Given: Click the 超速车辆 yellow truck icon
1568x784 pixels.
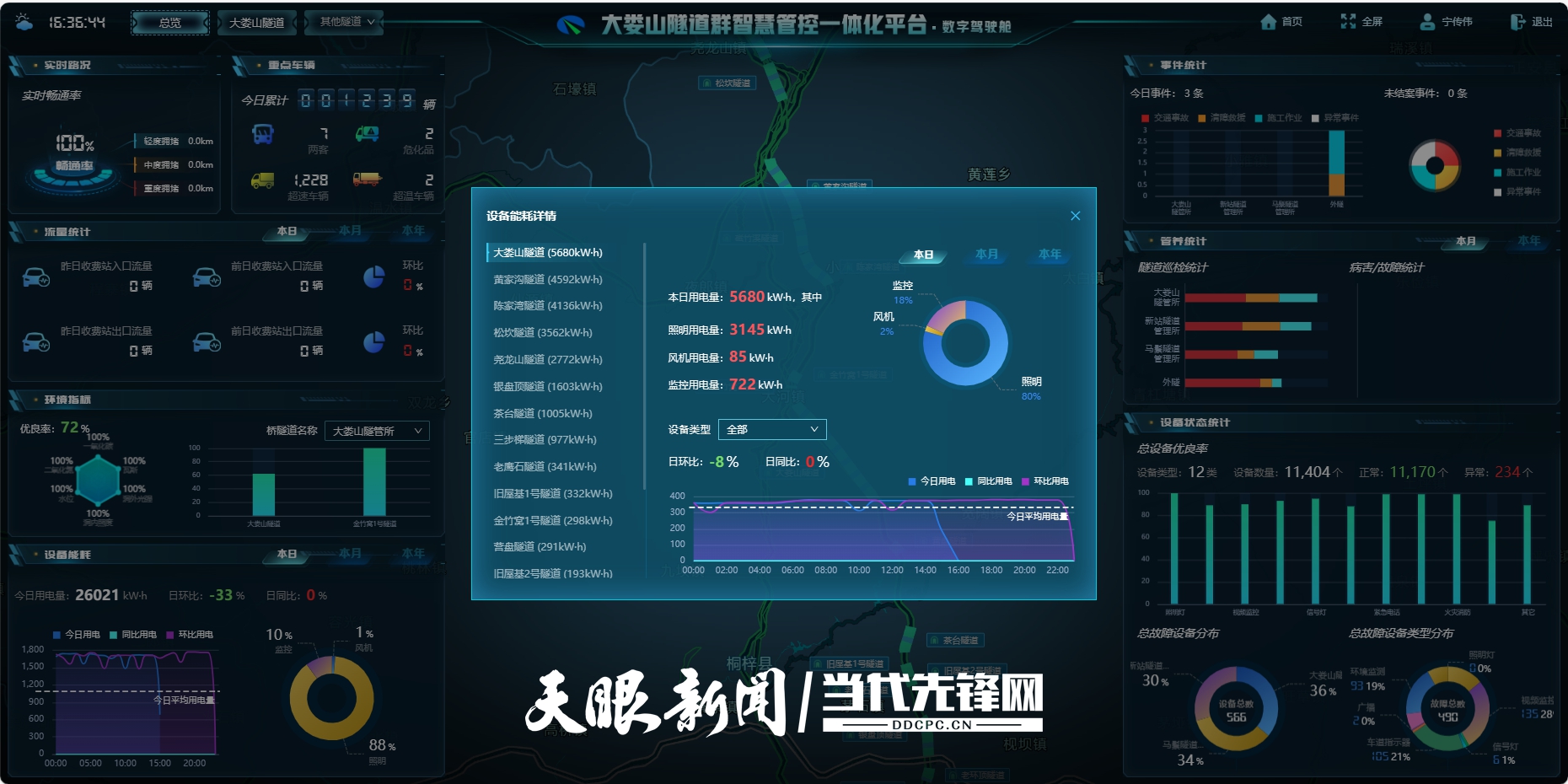Looking at the screenshot, I should [x=263, y=180].
